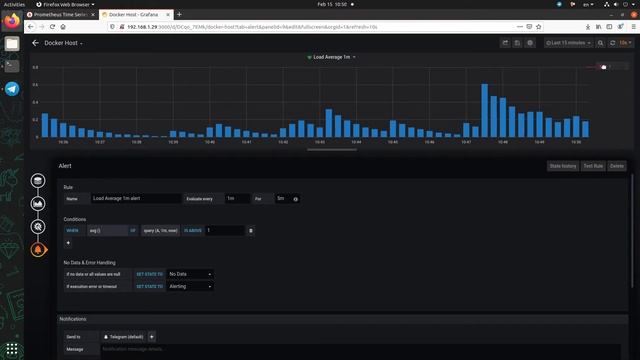
Task: Bookmark this page with the star icon
Action: (x=539, y=27)
